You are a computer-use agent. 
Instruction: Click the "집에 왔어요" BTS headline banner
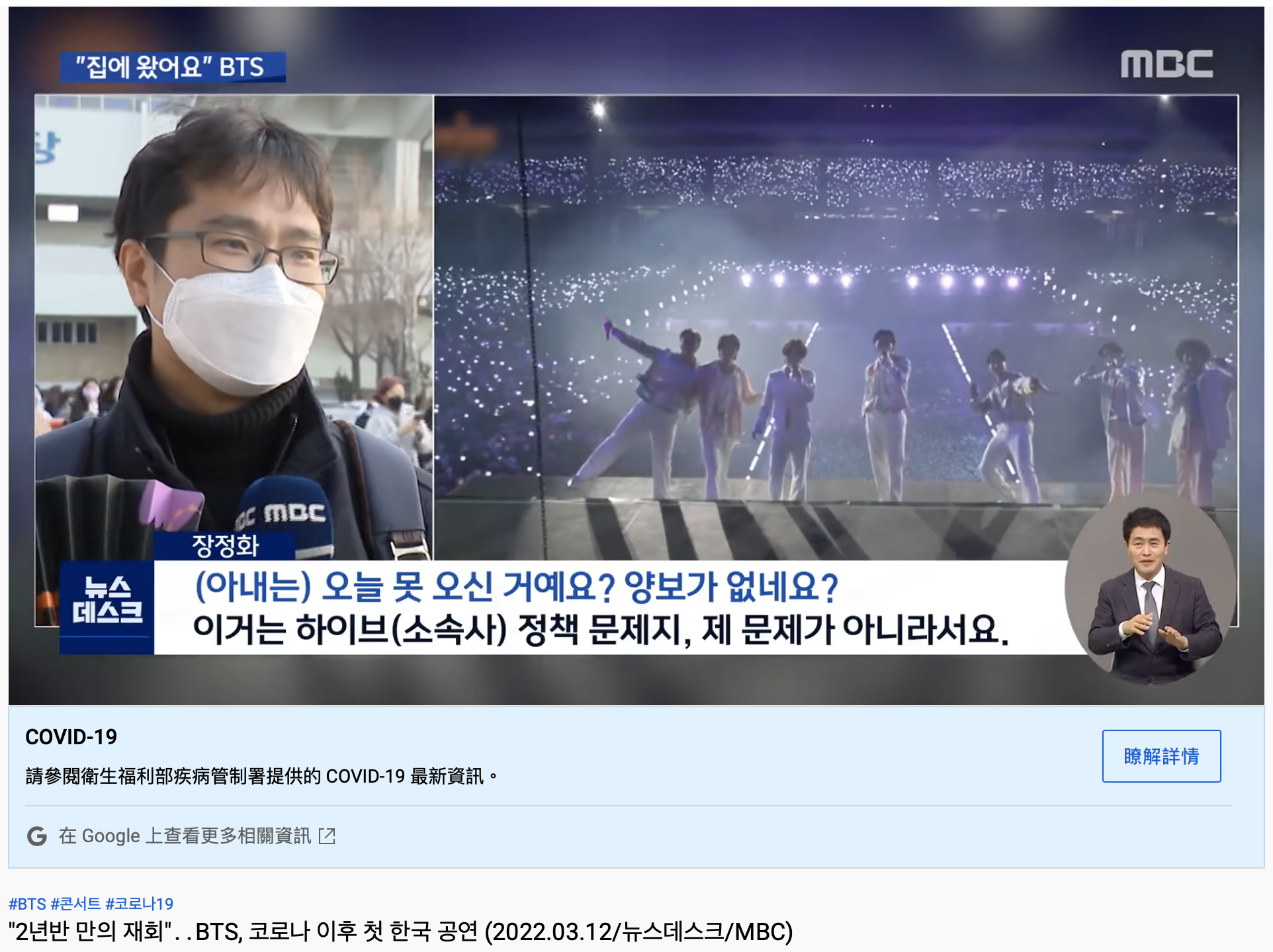173,67
